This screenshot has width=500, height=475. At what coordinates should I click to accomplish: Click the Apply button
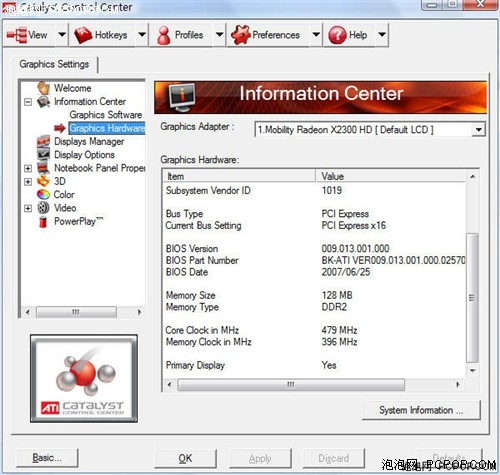[x=260, y=459]
